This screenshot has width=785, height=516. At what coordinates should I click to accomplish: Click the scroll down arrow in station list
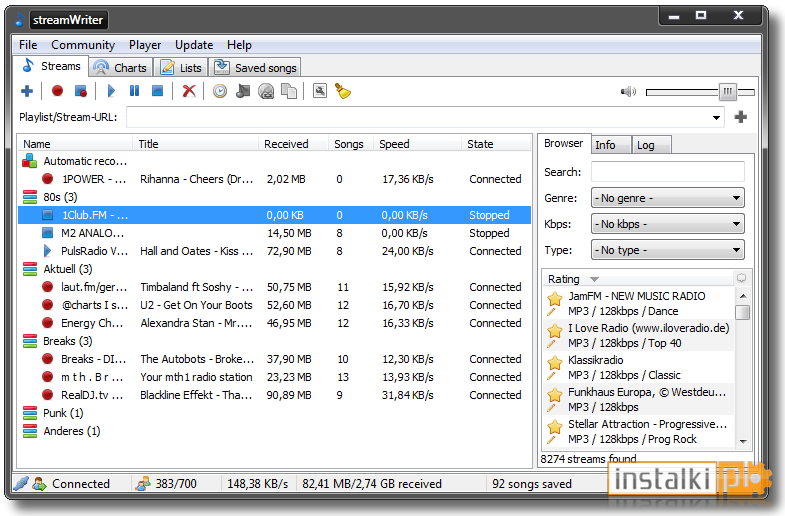tap(743, 441)
